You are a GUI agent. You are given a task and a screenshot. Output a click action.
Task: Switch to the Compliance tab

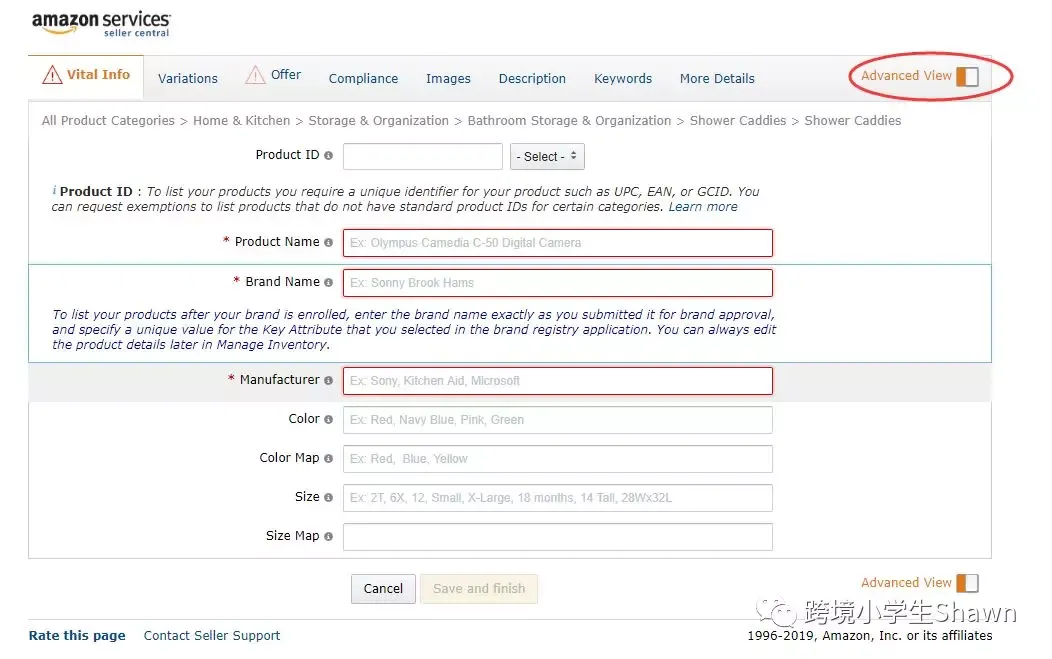[363, 79]
